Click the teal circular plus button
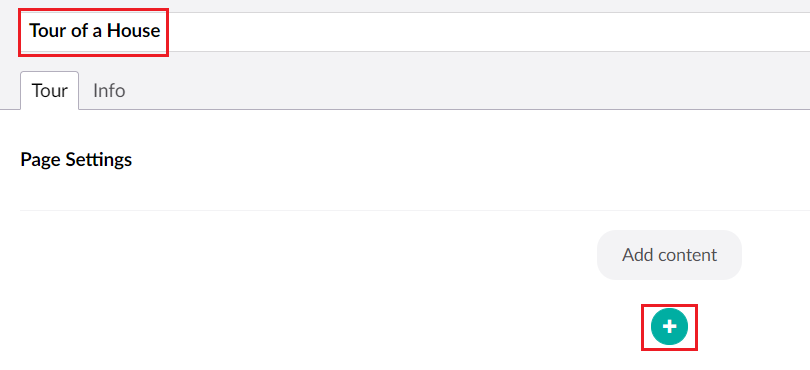810x370 pixels. pos(669,327)
